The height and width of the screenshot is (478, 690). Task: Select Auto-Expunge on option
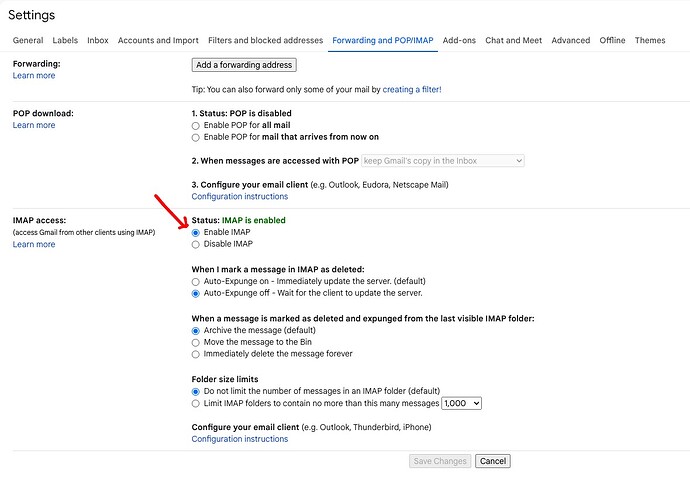196,281
